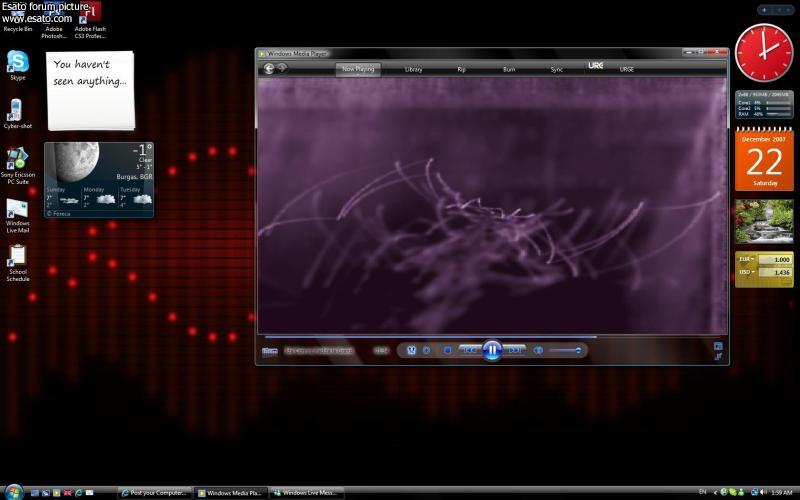The height and width of the screenshot is (500, 800).
Task: Open the USD currency dropdown
Action: [x=746, y=272]
